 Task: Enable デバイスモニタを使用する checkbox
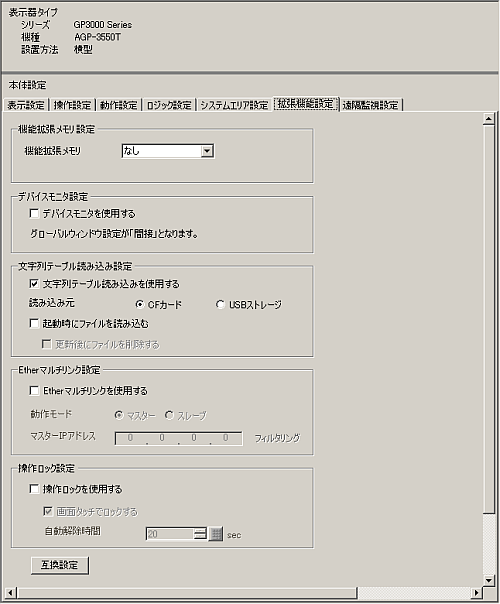tap(34, 213)
